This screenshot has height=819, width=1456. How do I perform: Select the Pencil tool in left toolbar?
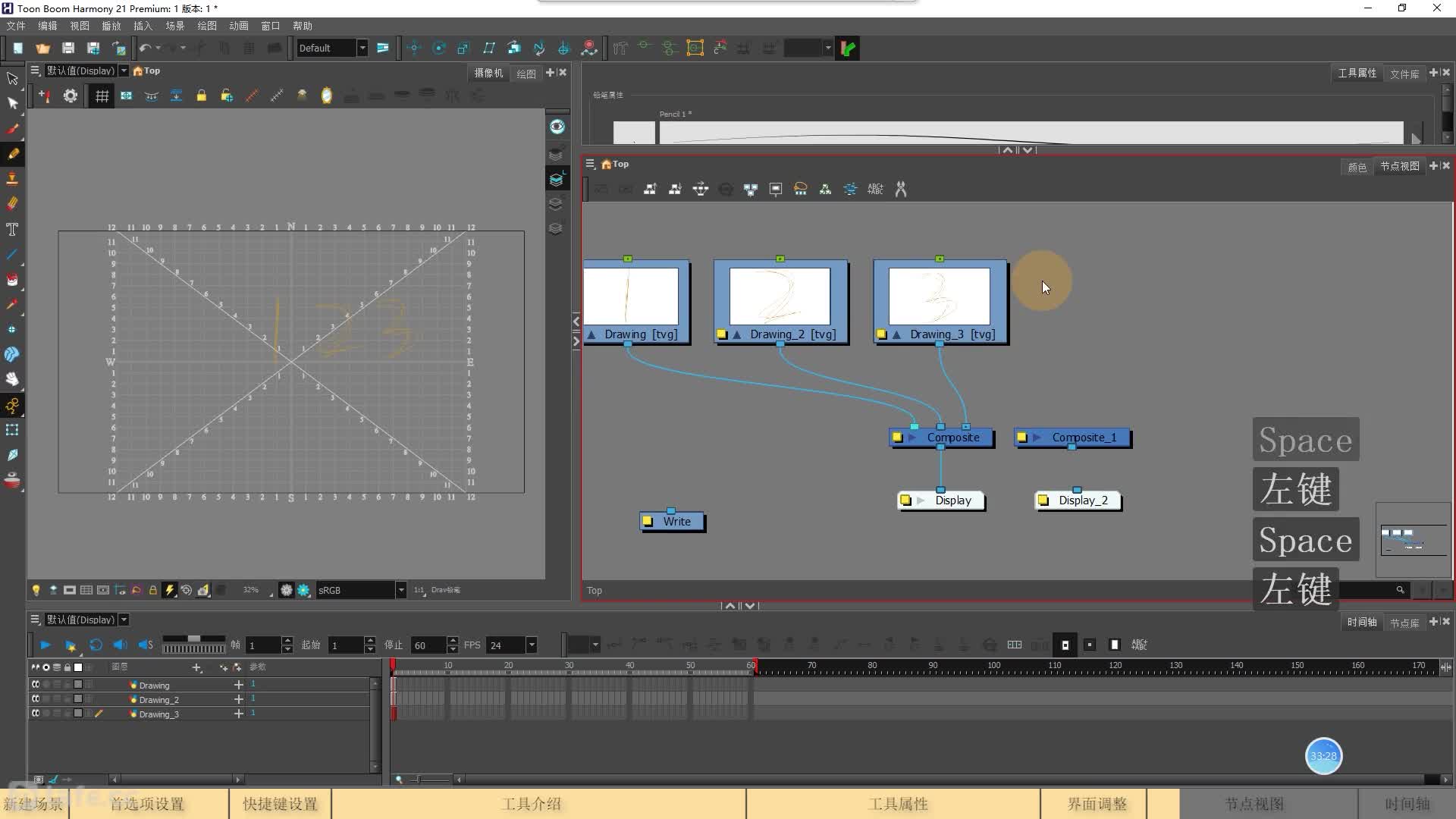click(12, 153)
